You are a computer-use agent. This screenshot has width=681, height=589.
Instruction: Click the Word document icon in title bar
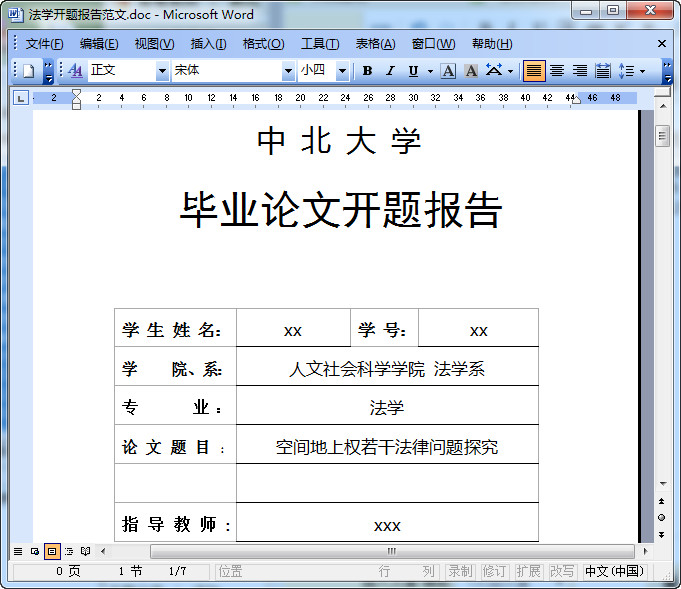(x=16, y=14)
